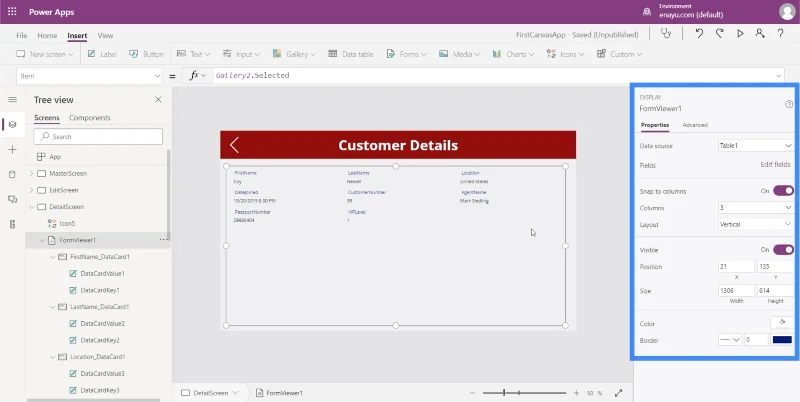Open the Data sources sidebar icon
This screenshot has height=402, width=800.
point(13,174)
